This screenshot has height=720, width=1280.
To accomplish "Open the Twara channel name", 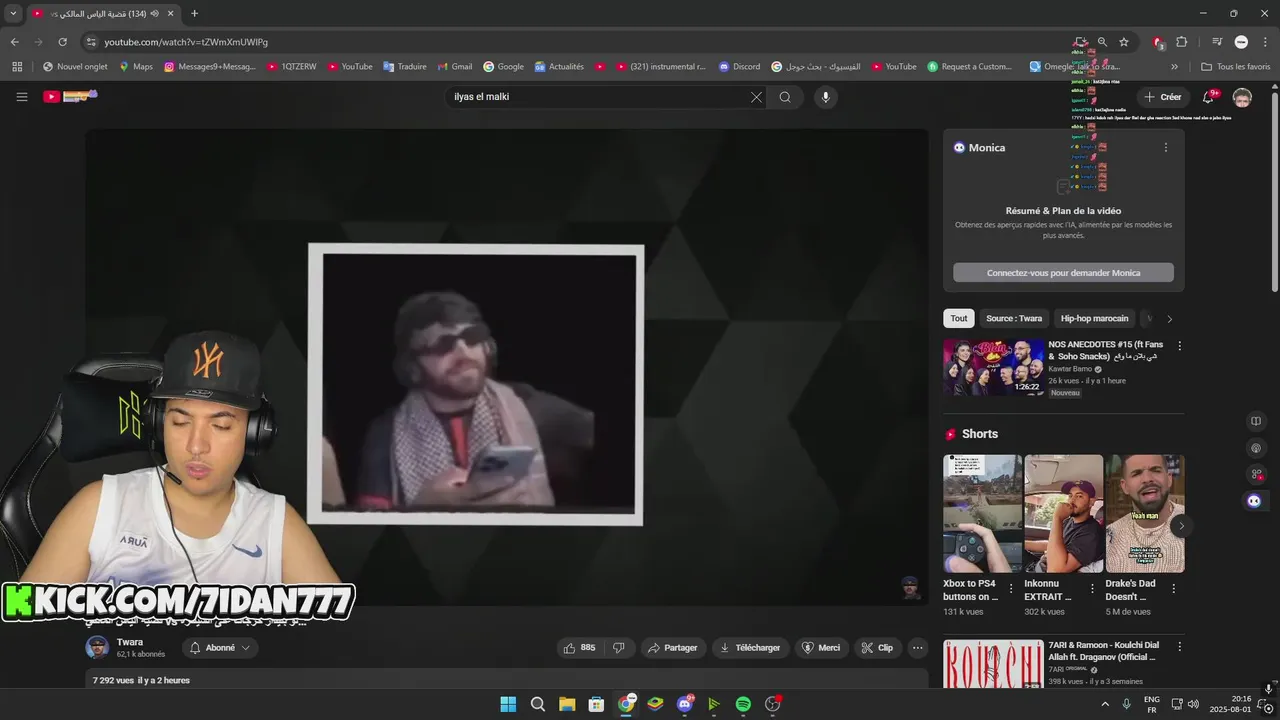I will [x=130, y=642].
